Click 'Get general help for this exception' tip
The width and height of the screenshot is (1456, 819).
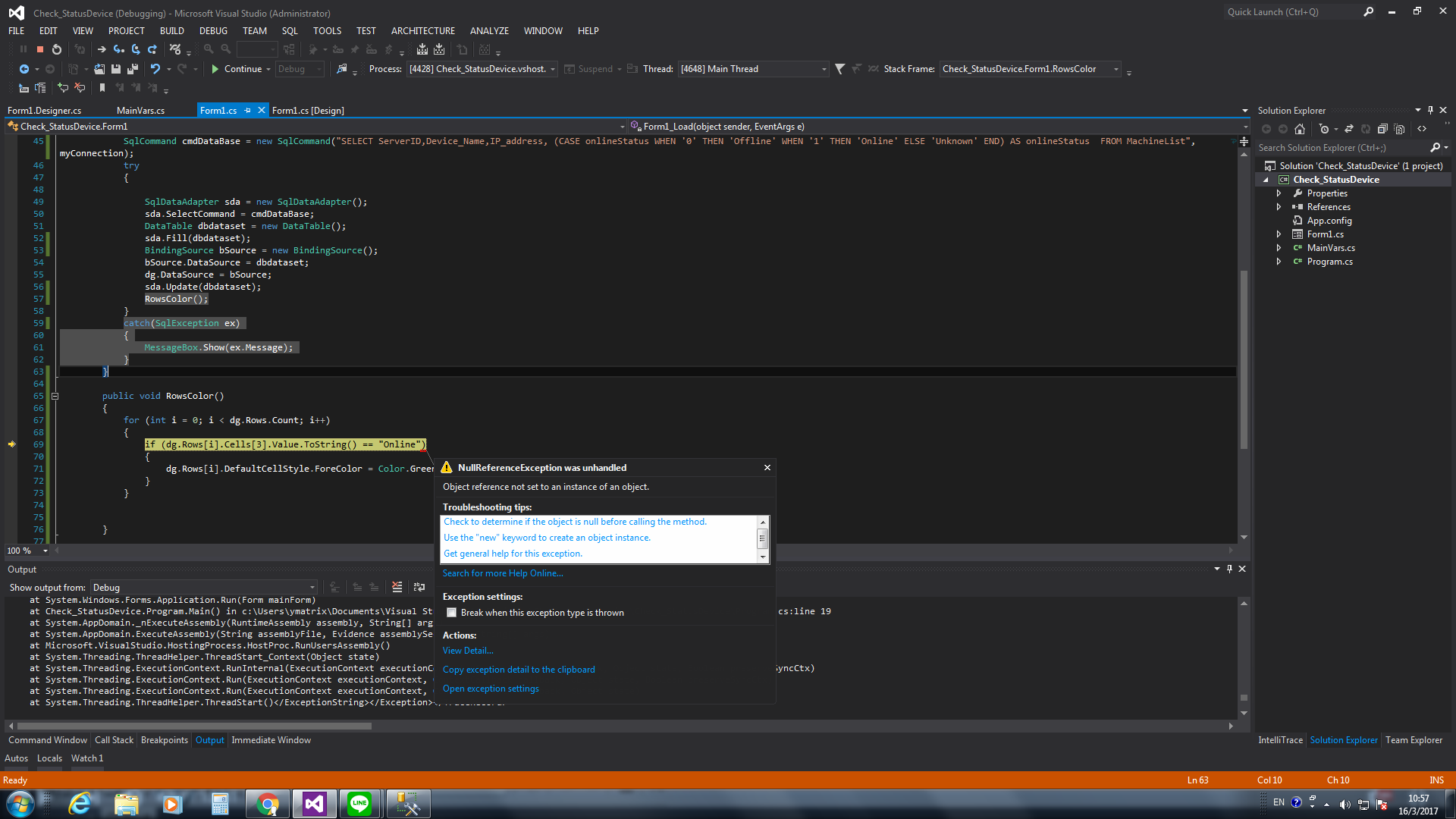coord(513,554)
